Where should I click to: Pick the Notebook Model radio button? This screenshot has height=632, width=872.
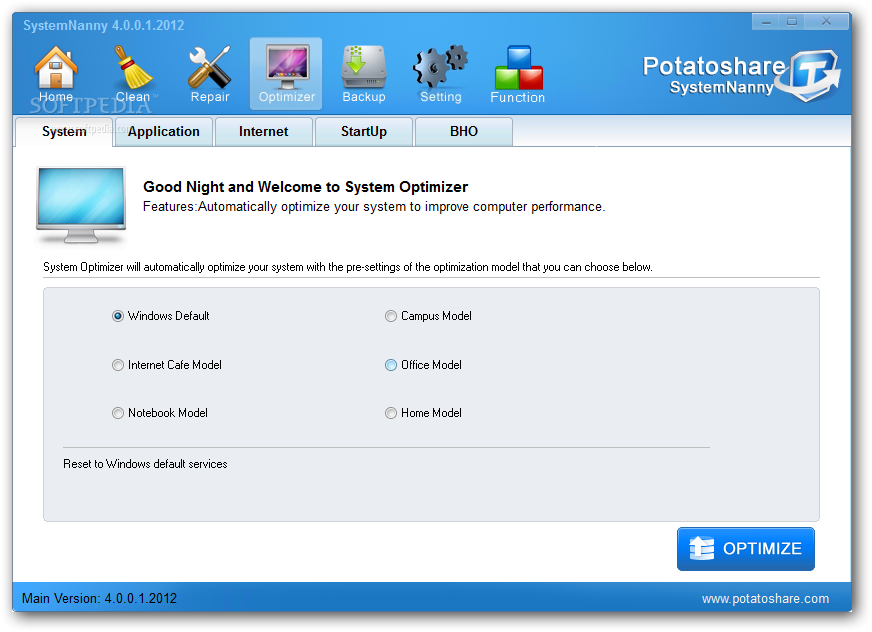tap(118, 413)
